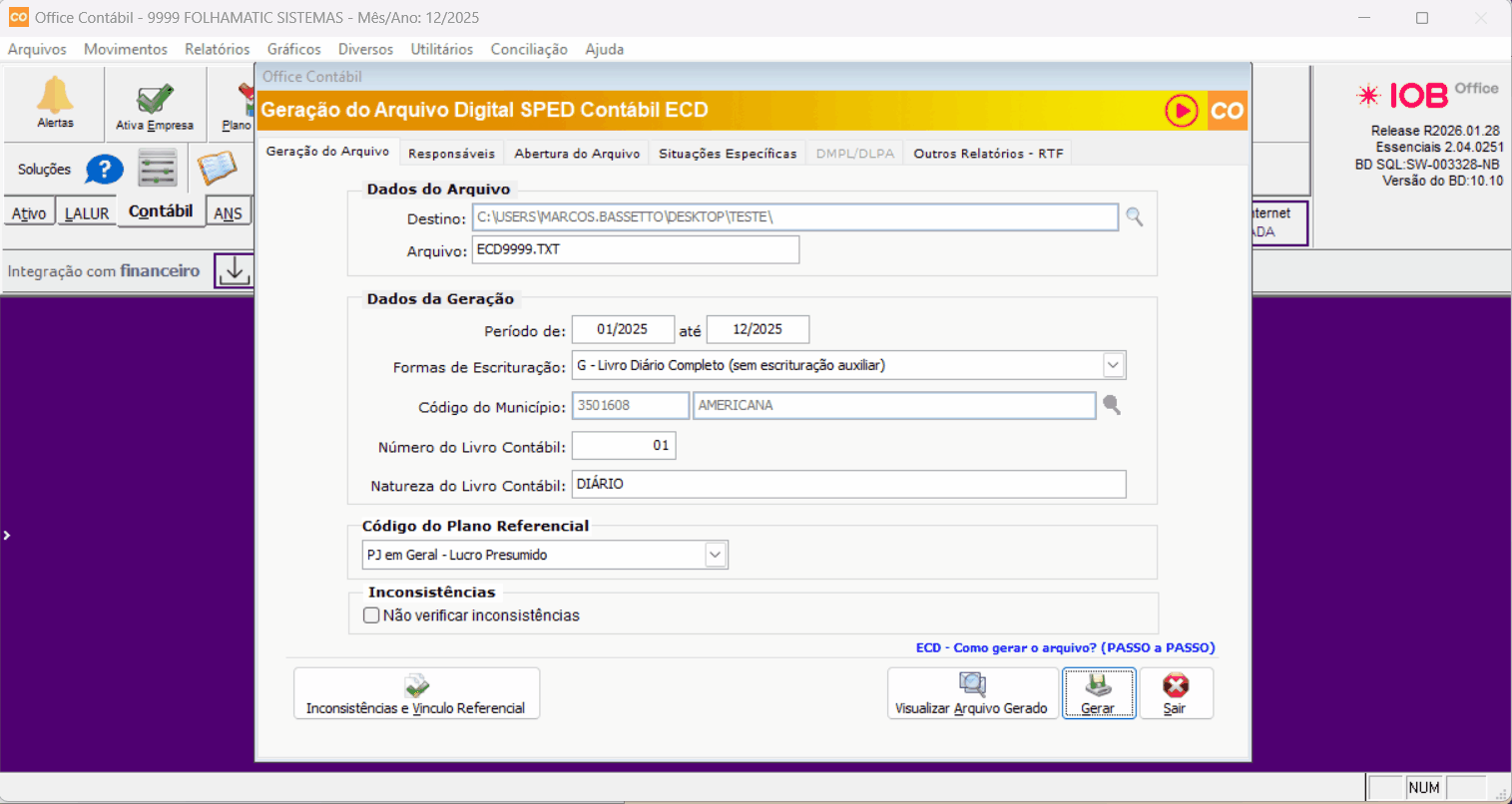
Task: Switch to the Situações Específicas tab
Action: (727, 154)
